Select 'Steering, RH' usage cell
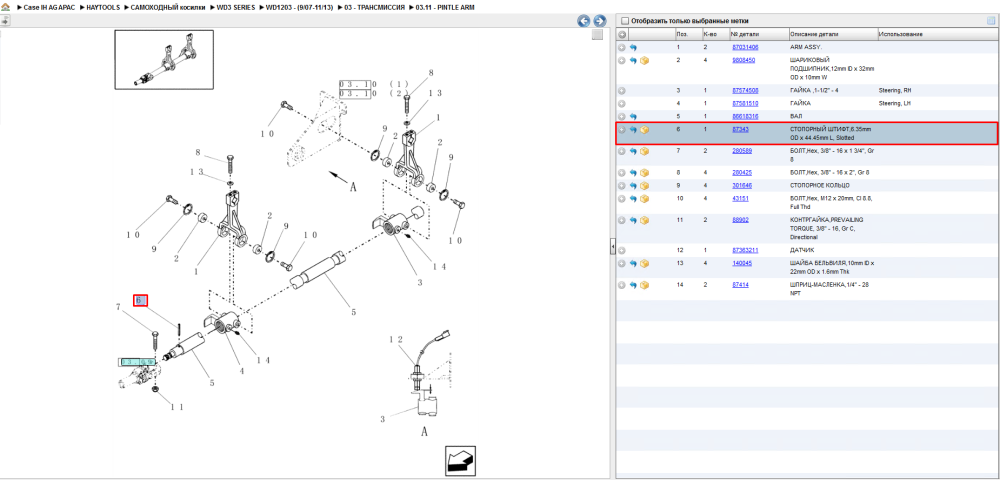This screenshot has width=1000, height=480. (893, 91)
